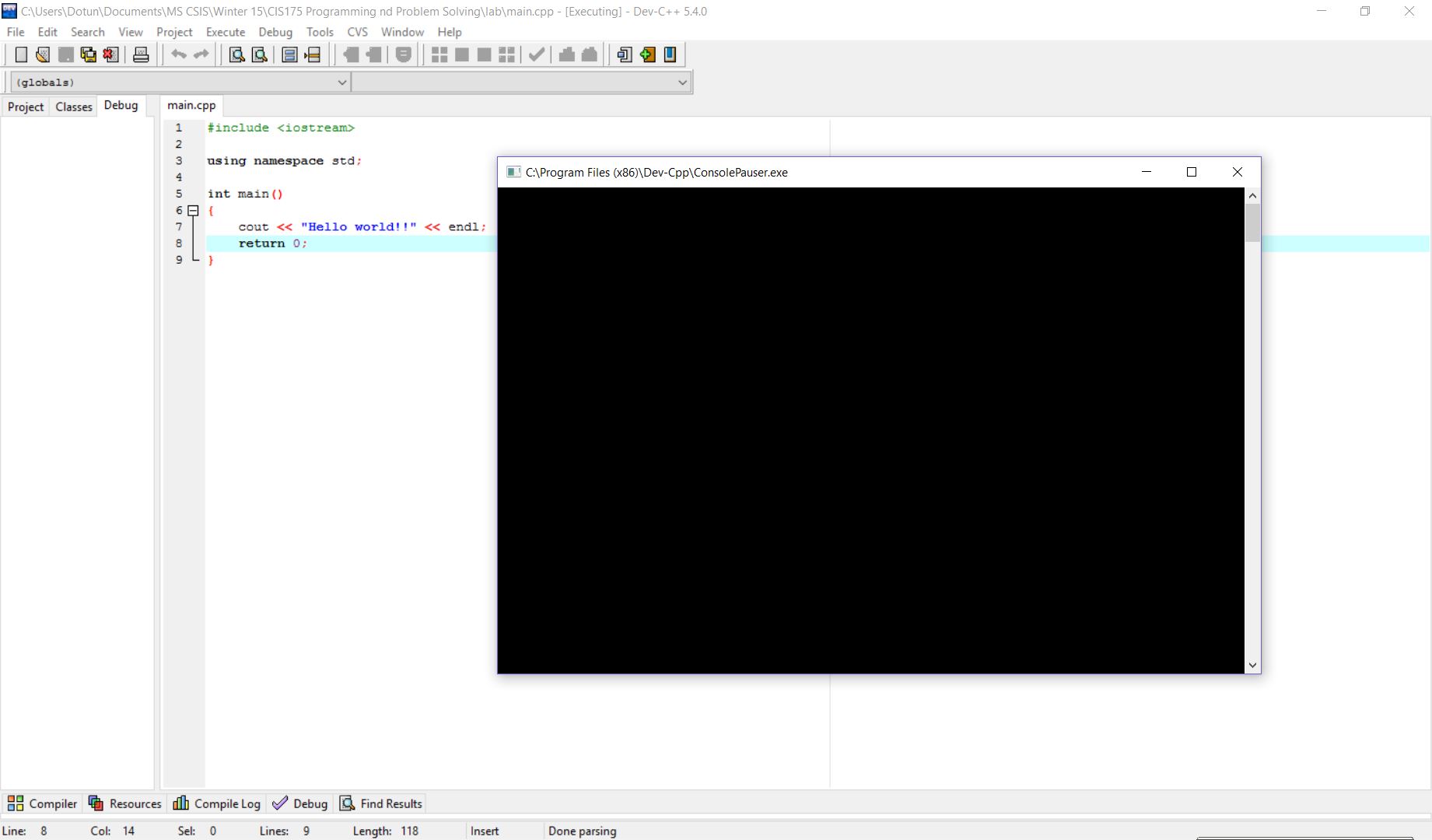The height and width of the screenshot is (840, 1432).
Task: Click the Goto bookmark blue icon
Action: [x=670, y=54]
